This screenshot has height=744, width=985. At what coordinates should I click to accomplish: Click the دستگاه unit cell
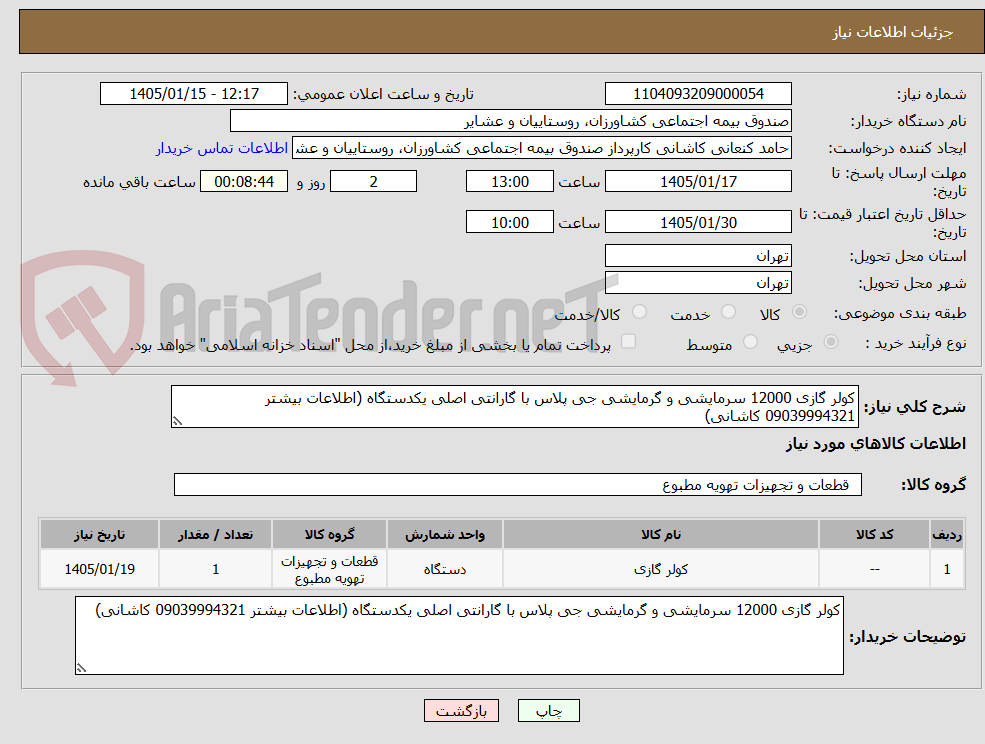click(x=445, y=569)
